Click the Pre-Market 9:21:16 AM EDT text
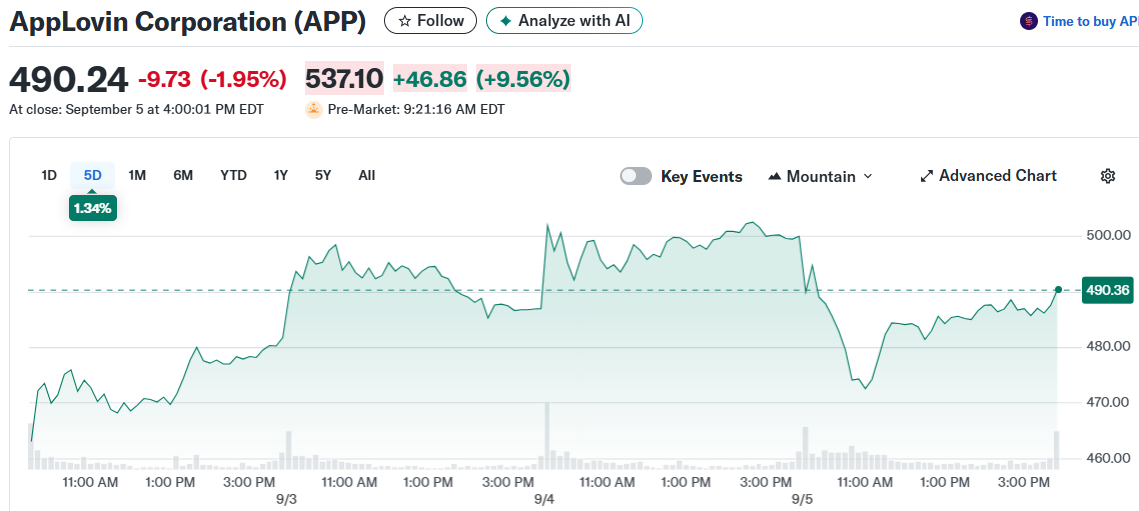This screenshot has width=1139, height=511. pyautogui.click(x=416, y=110)
